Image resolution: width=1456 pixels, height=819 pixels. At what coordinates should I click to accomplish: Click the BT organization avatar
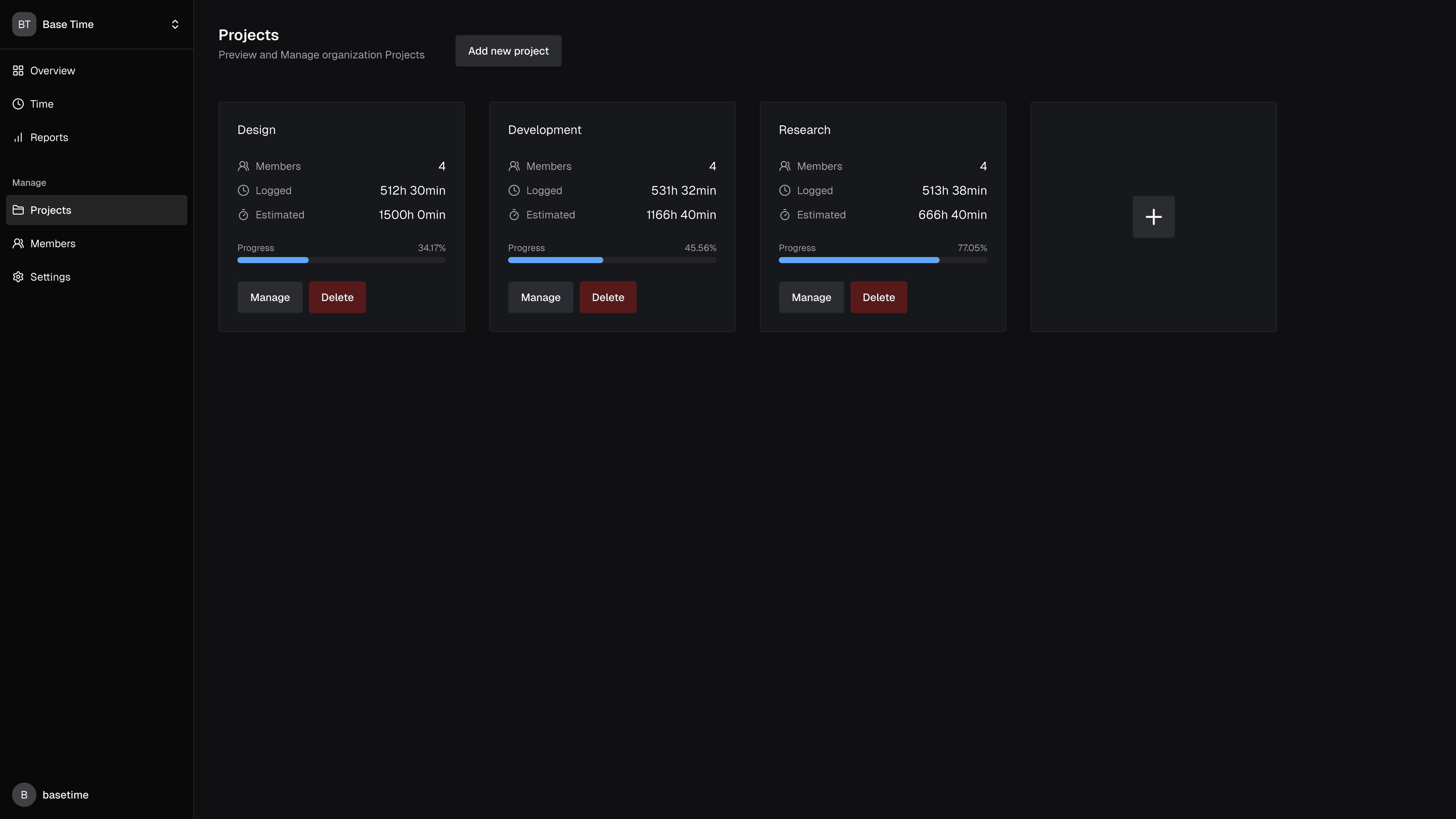pos(24,24)
